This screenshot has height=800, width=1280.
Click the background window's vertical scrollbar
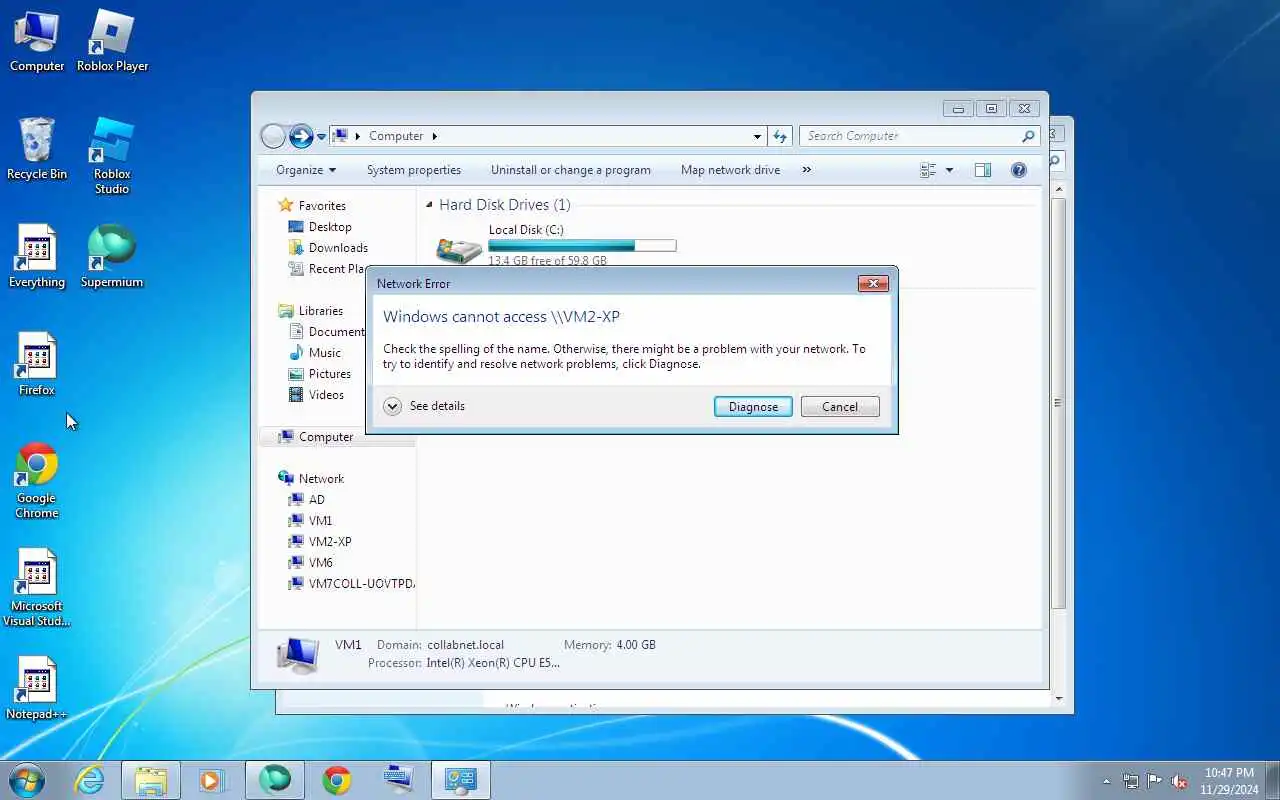[1059, 403]
